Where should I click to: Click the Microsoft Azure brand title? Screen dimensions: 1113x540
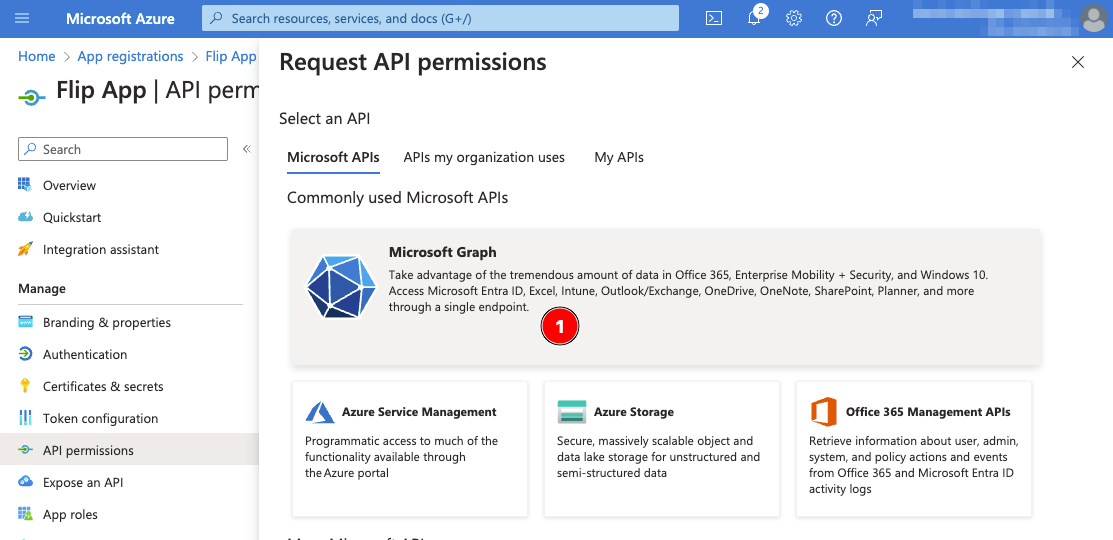[120, 18]
